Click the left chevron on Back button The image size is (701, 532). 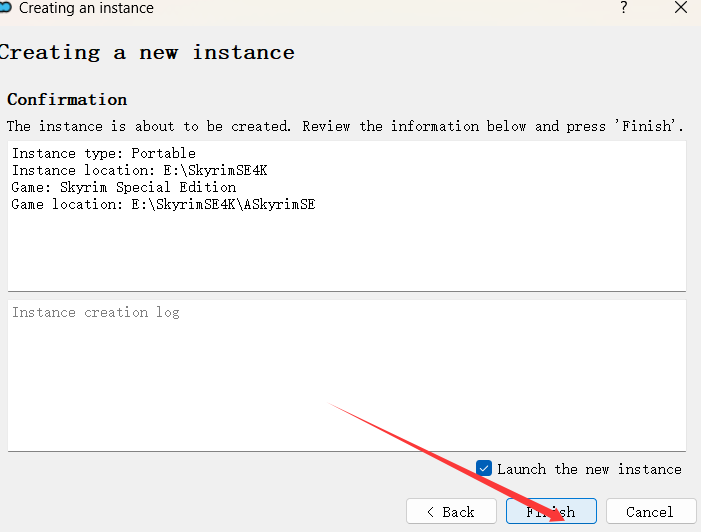(x=430, y=512)
